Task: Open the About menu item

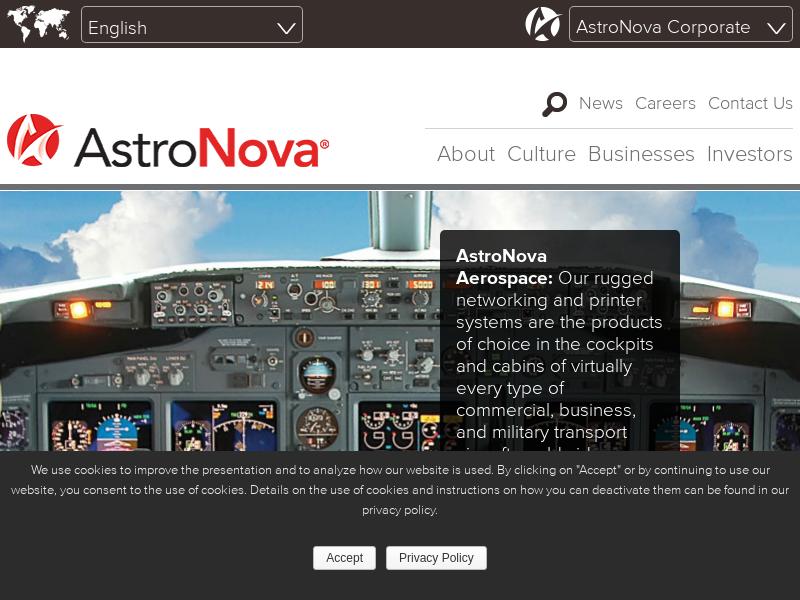Action: coord(466,154)
